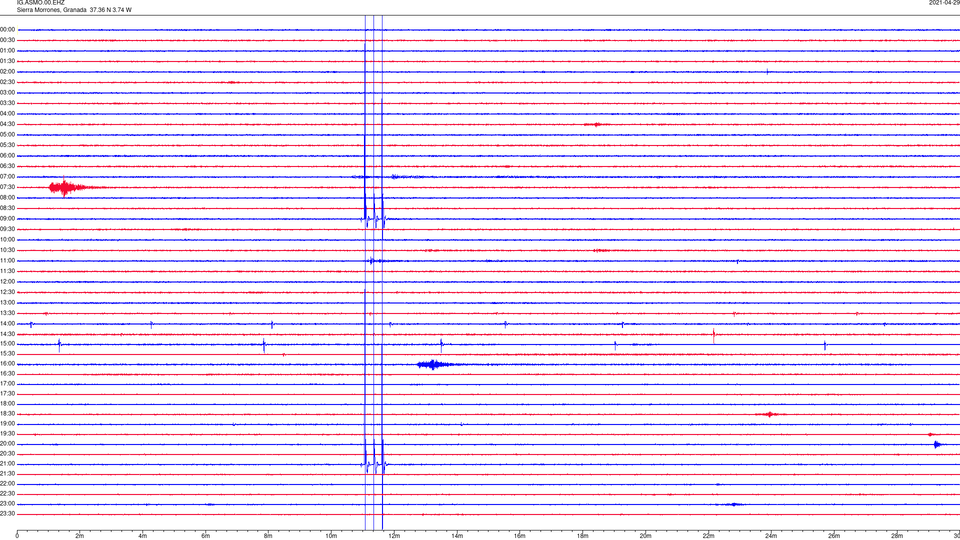
Task: Select the 12:00 trace time label
Action: coord(7,281)
